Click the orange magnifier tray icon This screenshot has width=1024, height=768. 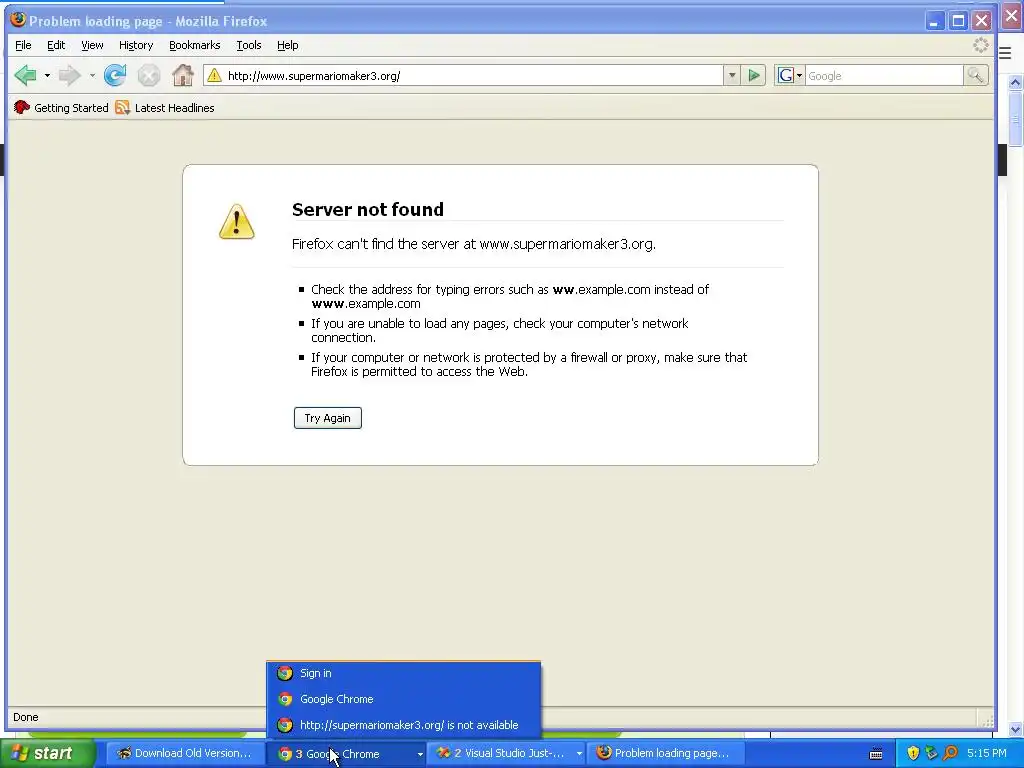[x=950, y=753]
